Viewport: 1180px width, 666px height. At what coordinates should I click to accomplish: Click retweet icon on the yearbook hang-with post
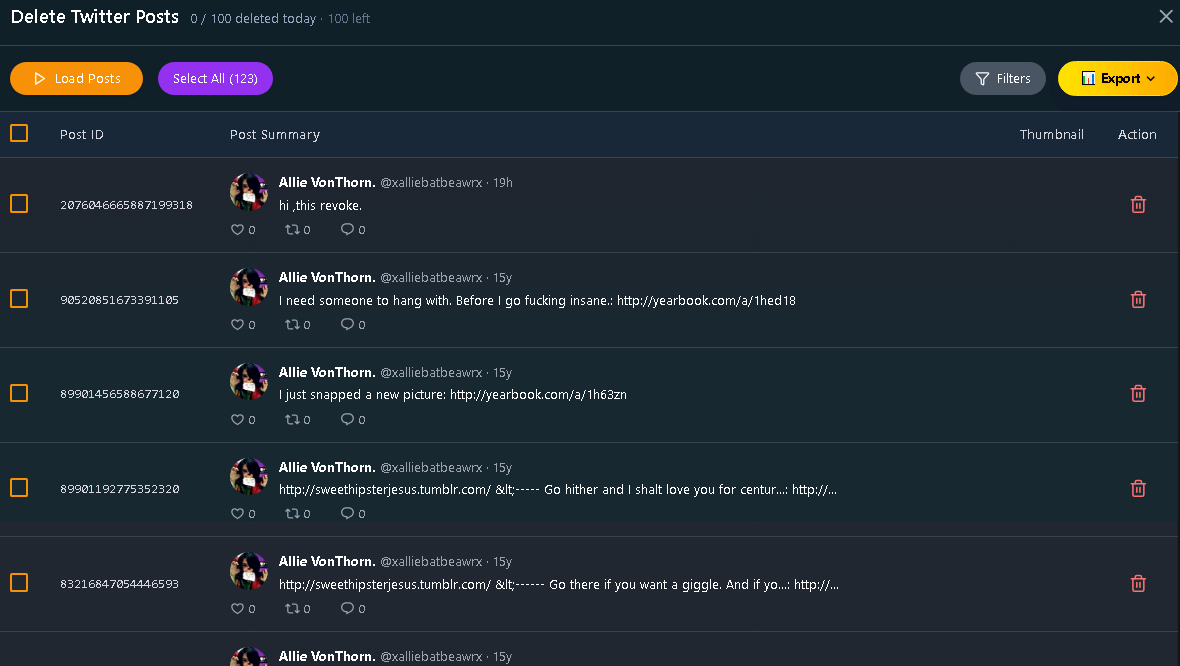[x=292, y=324]
